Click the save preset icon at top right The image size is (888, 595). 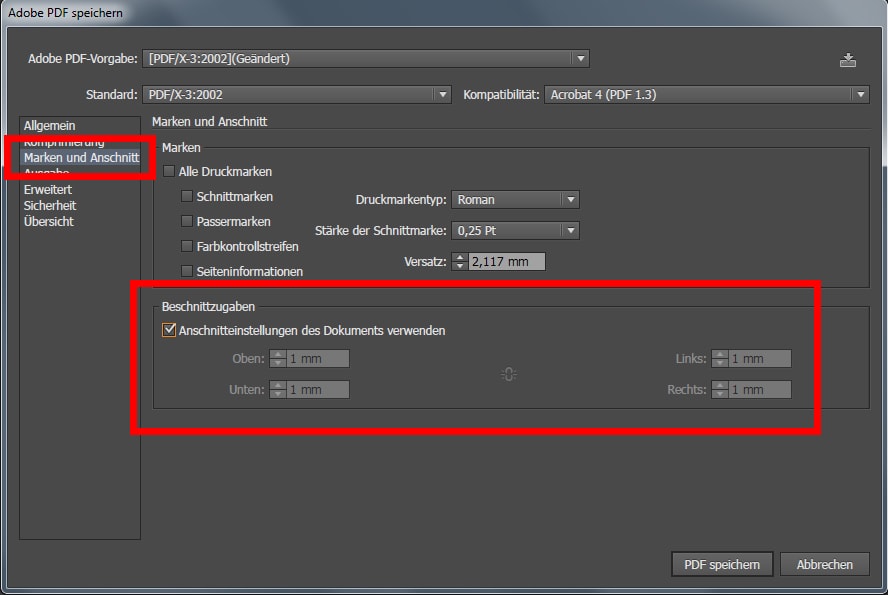tap(848, 59)
